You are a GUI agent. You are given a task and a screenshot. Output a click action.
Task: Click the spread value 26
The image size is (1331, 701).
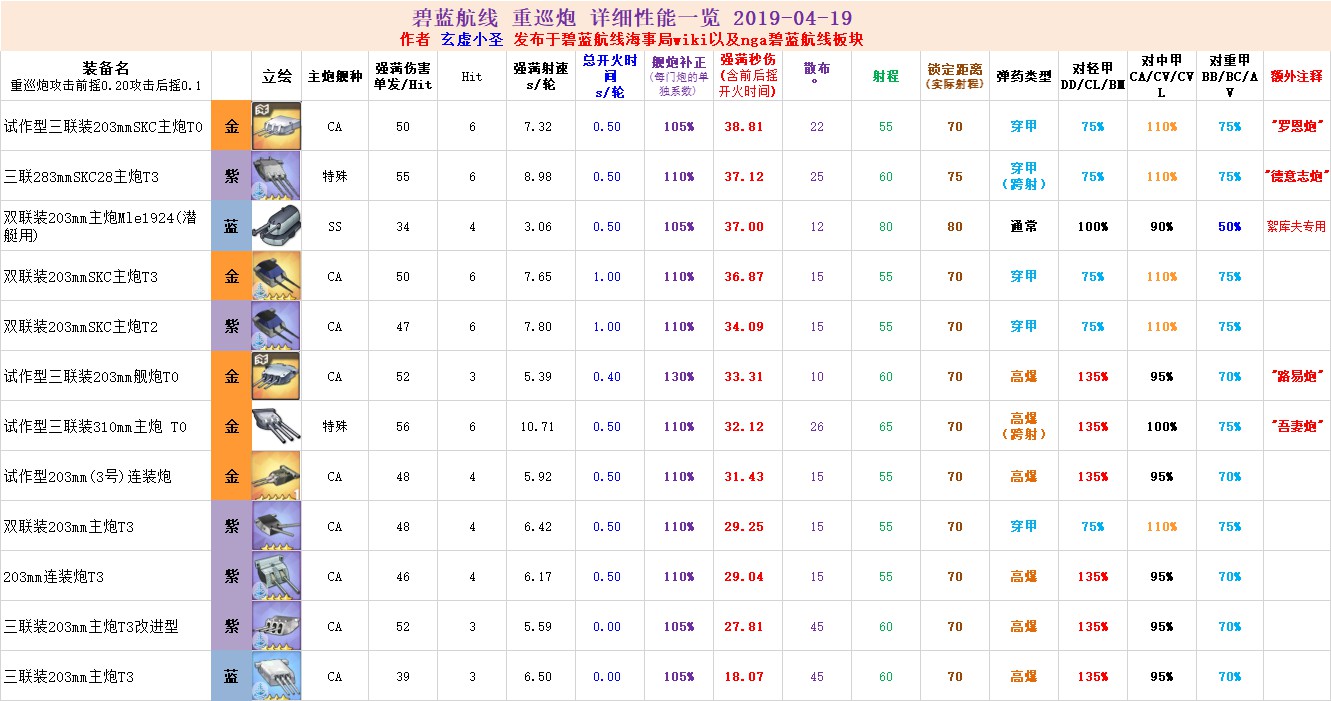tap(817, 427)
